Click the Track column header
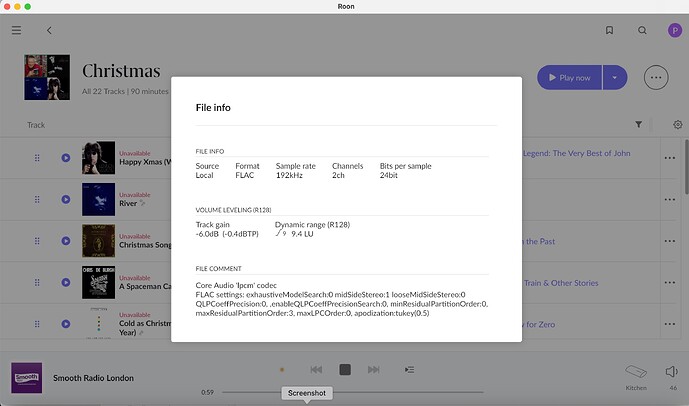 [36, 125]
